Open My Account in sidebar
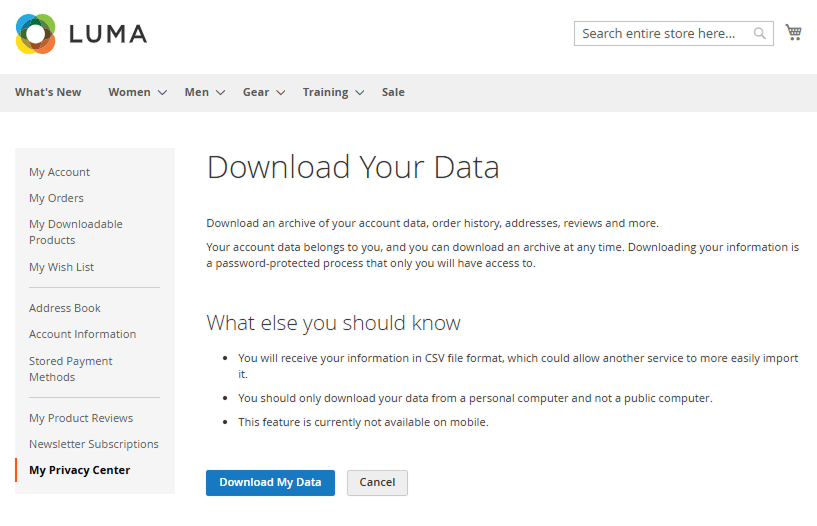Screen dimensions: 817x526 tap(59, 172)
